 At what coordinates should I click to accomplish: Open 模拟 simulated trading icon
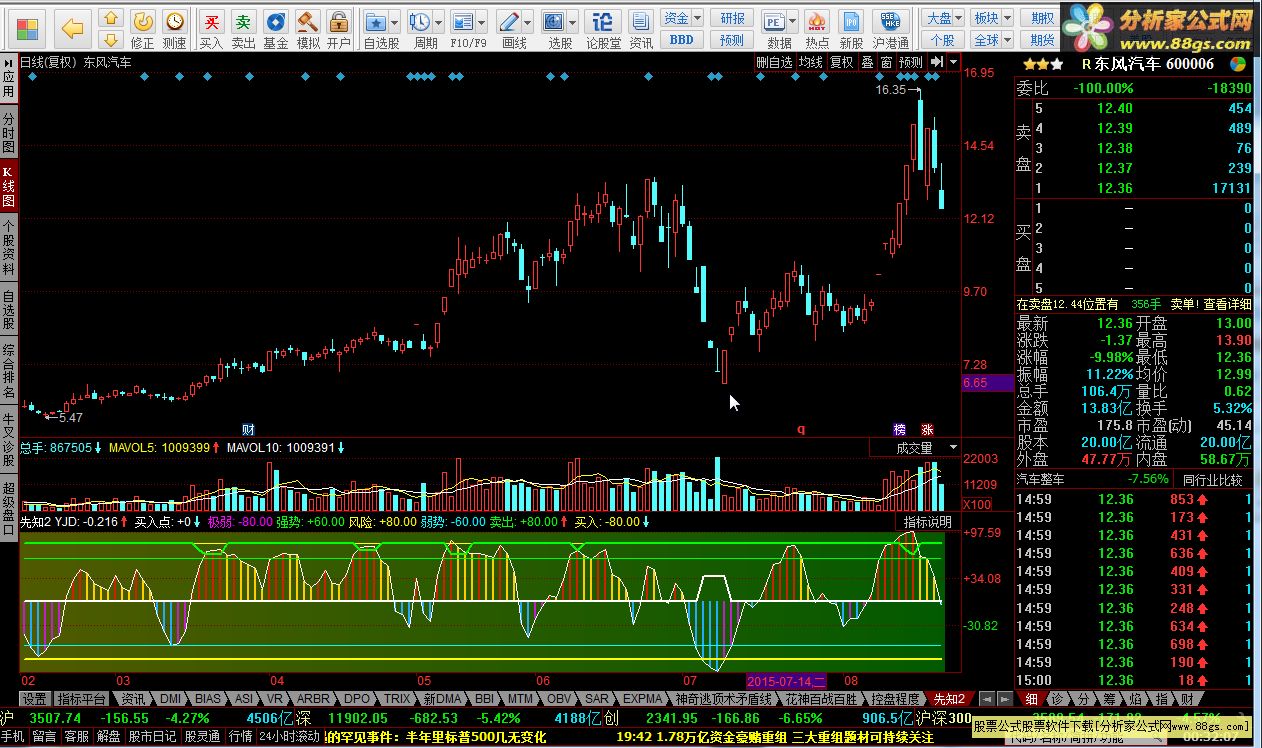[307, 28]
